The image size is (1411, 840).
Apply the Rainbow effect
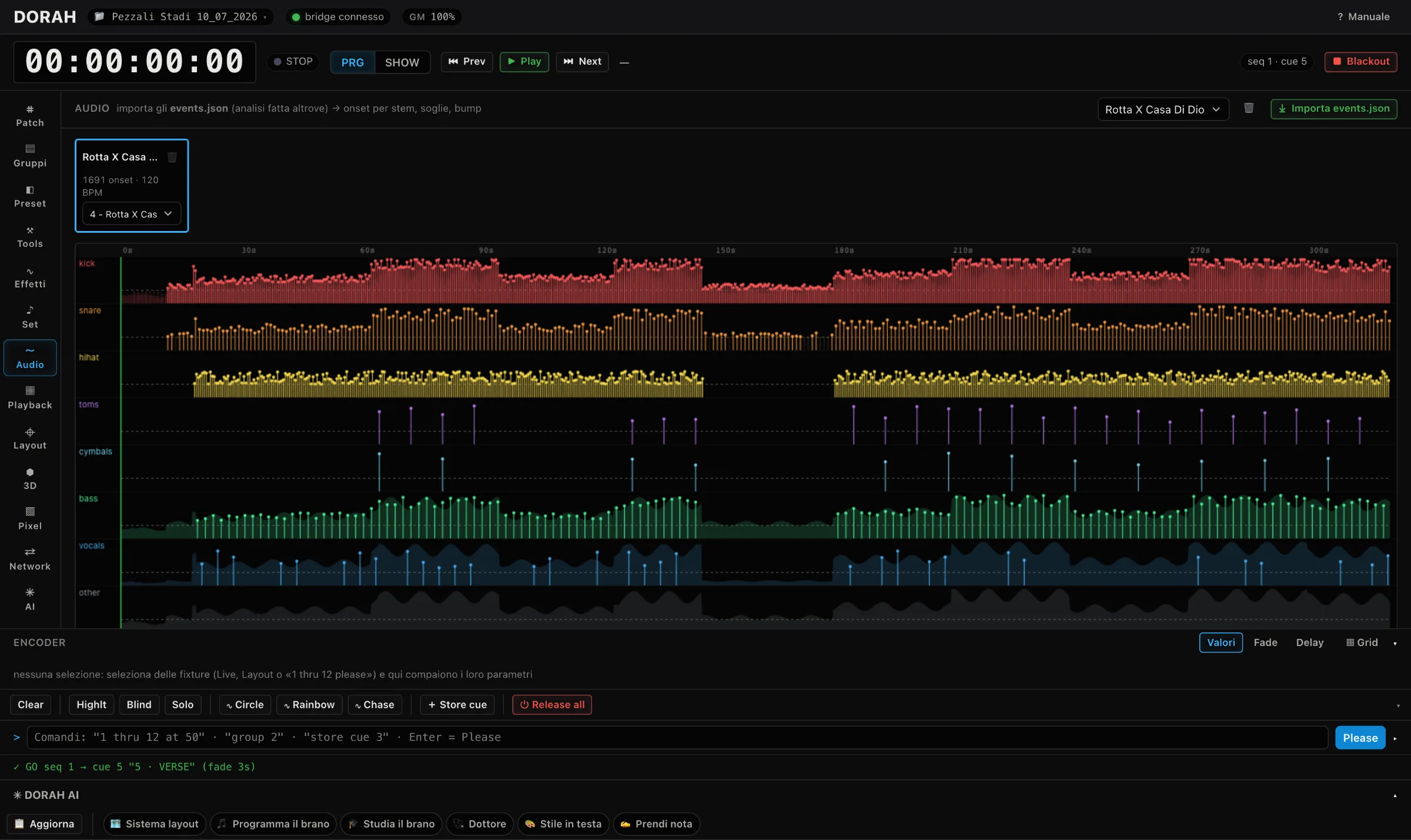(309, 705)
